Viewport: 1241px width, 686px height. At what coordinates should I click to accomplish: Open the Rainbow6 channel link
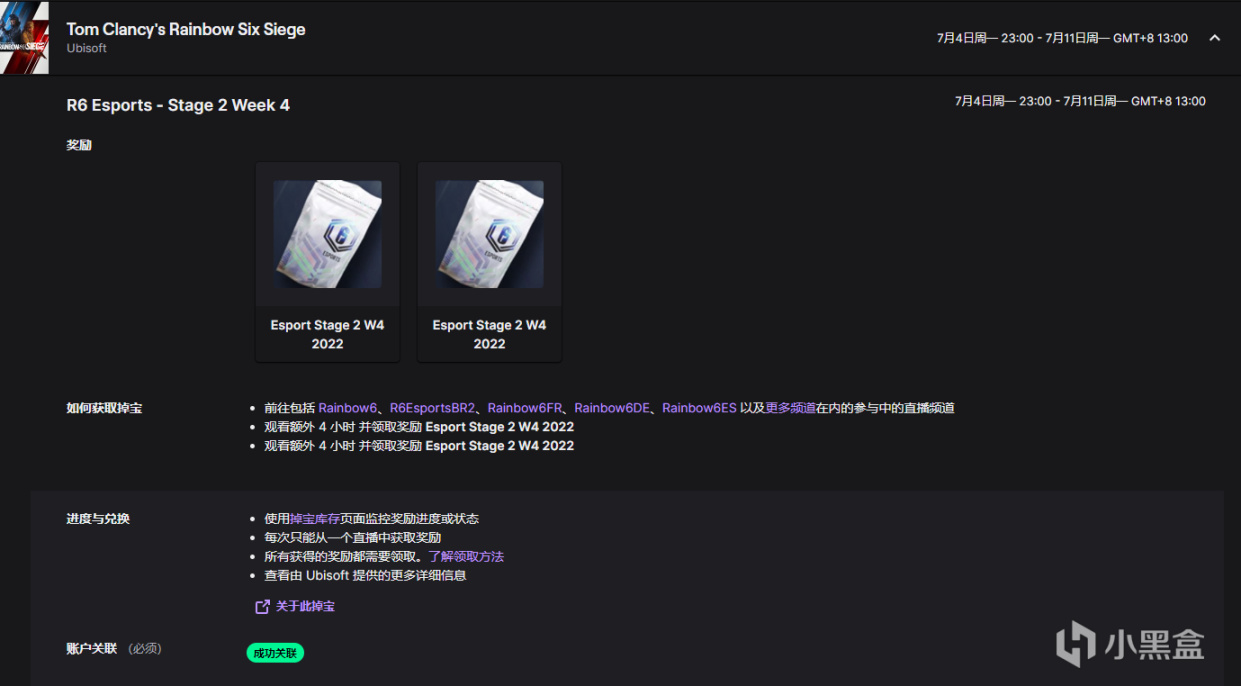pos(348,408)
